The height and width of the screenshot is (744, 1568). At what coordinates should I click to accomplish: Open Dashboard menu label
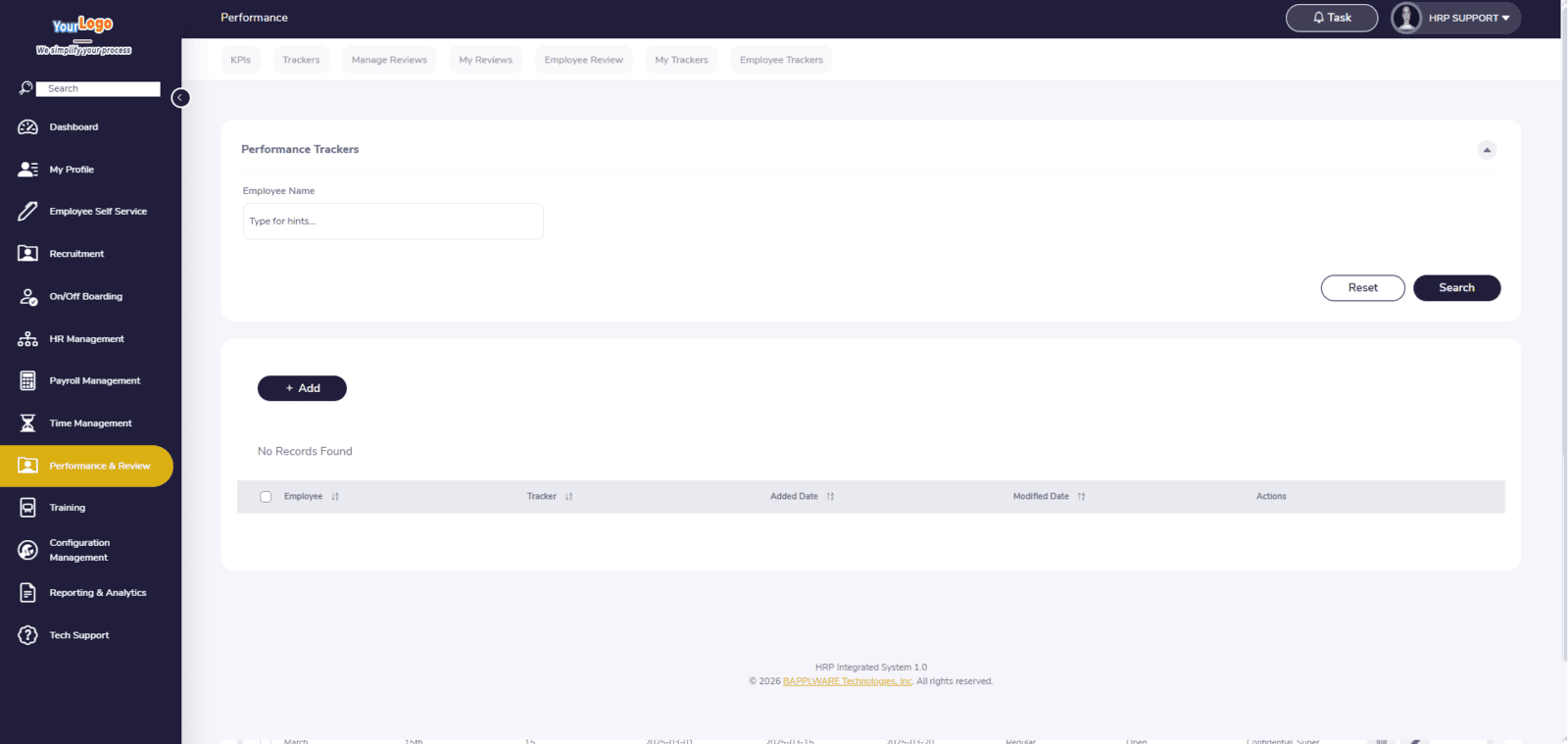click(73, 127)
